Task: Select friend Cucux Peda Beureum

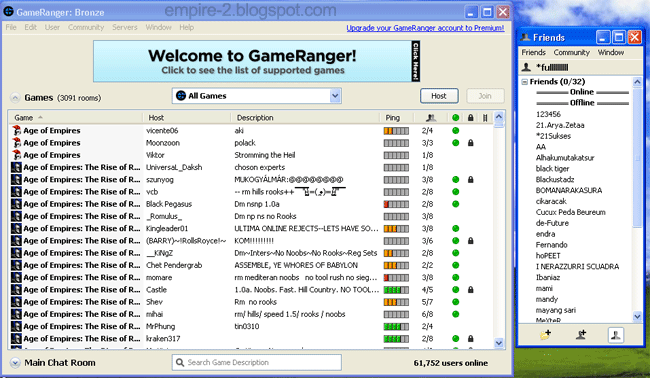Action: point(570,212)
